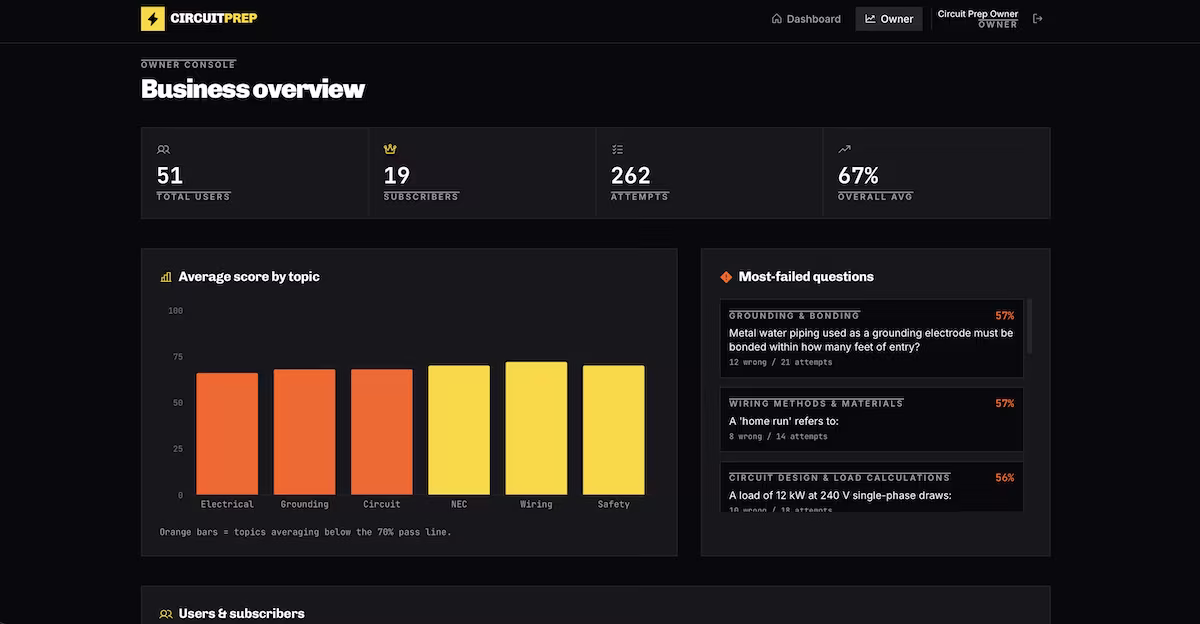Open the 'home run' refers to question
Viewport: 1200px width, 624px height.
[x=871, y=419]
